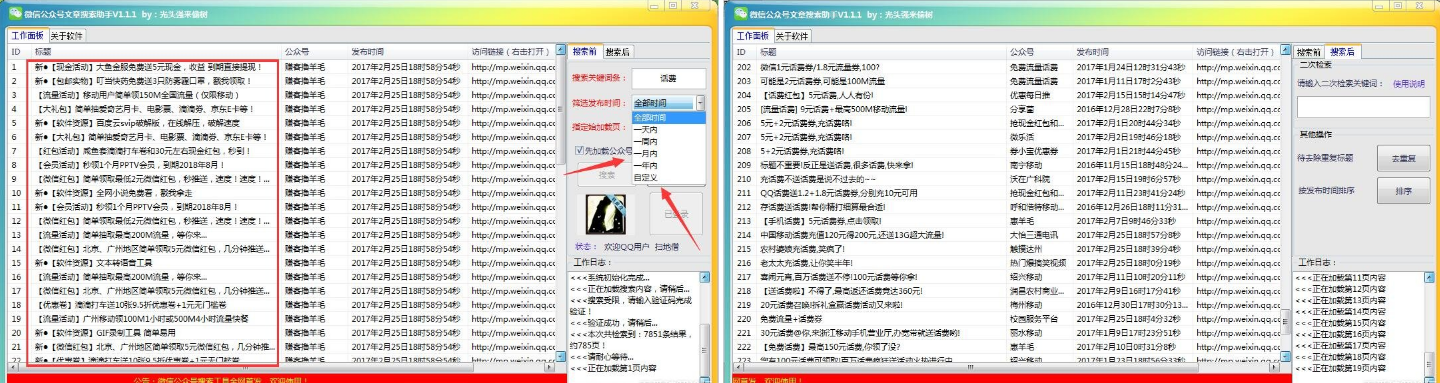
Task: Choose 一年内 in the time filter list
Action: (645, 165)
